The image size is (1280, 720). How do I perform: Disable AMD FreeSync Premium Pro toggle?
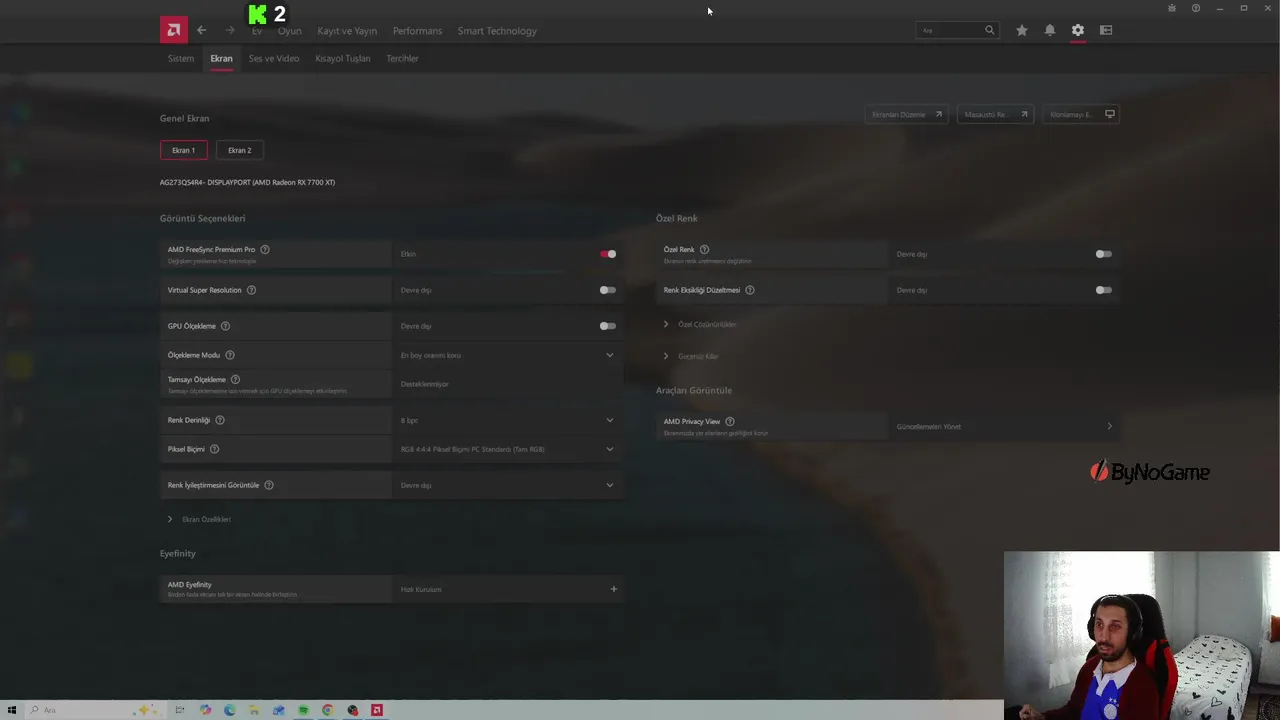coord(608,254)
